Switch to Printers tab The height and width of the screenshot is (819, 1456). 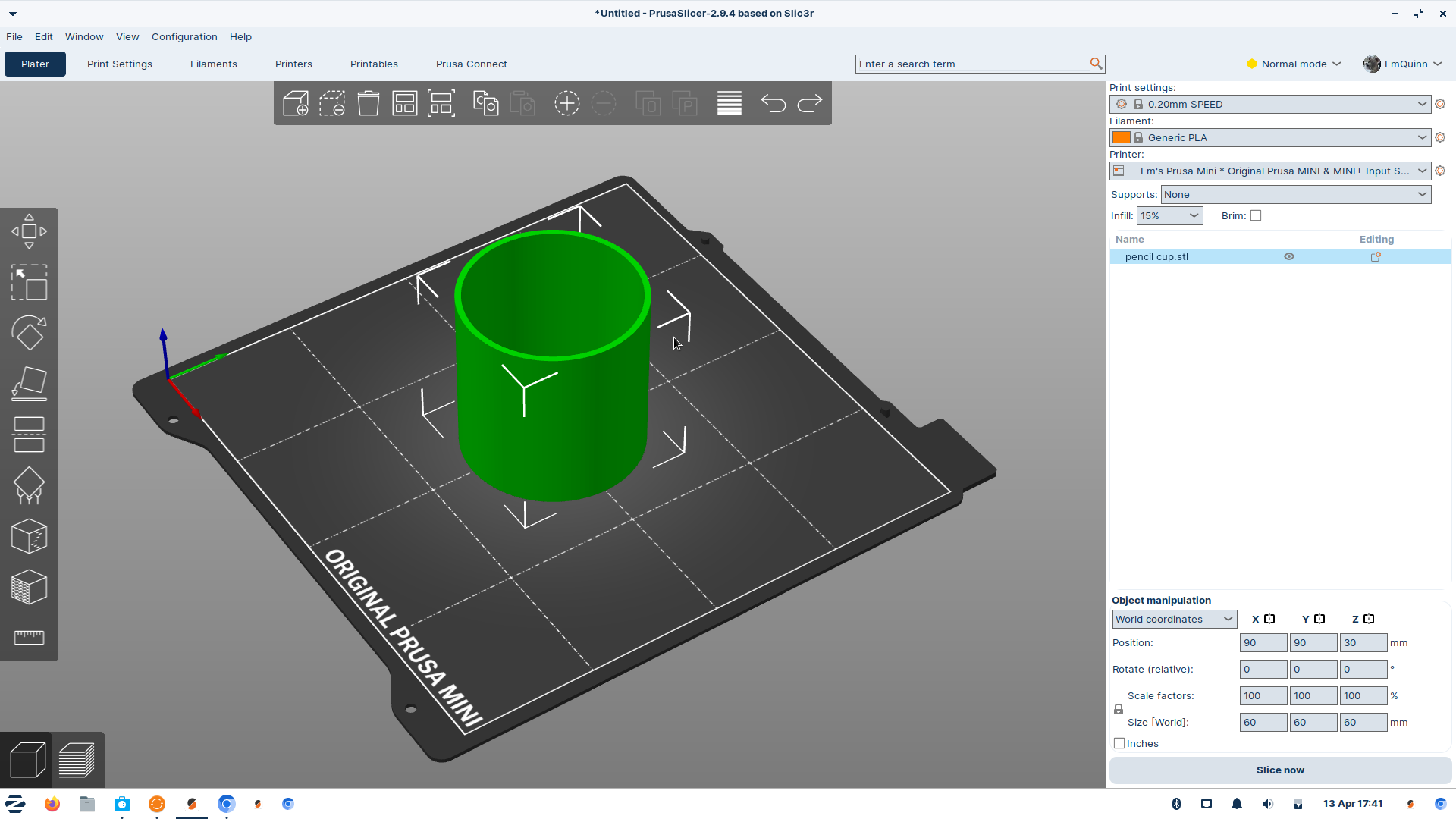(x=293, y=64)
